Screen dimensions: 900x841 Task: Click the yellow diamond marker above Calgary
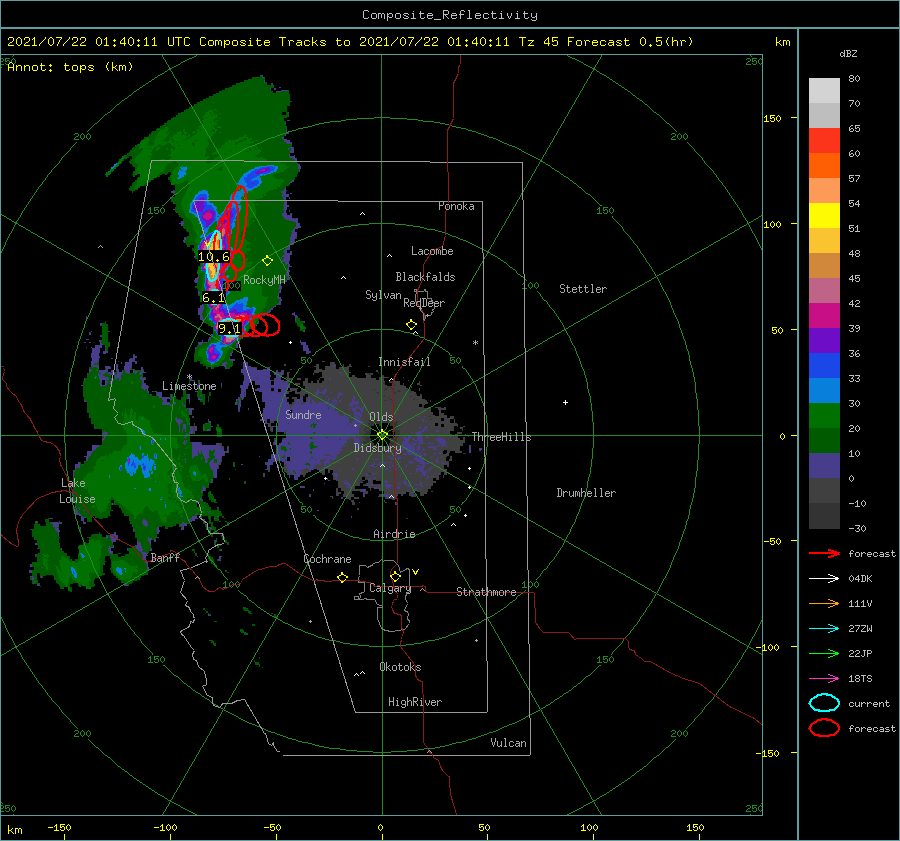(395, 576)
